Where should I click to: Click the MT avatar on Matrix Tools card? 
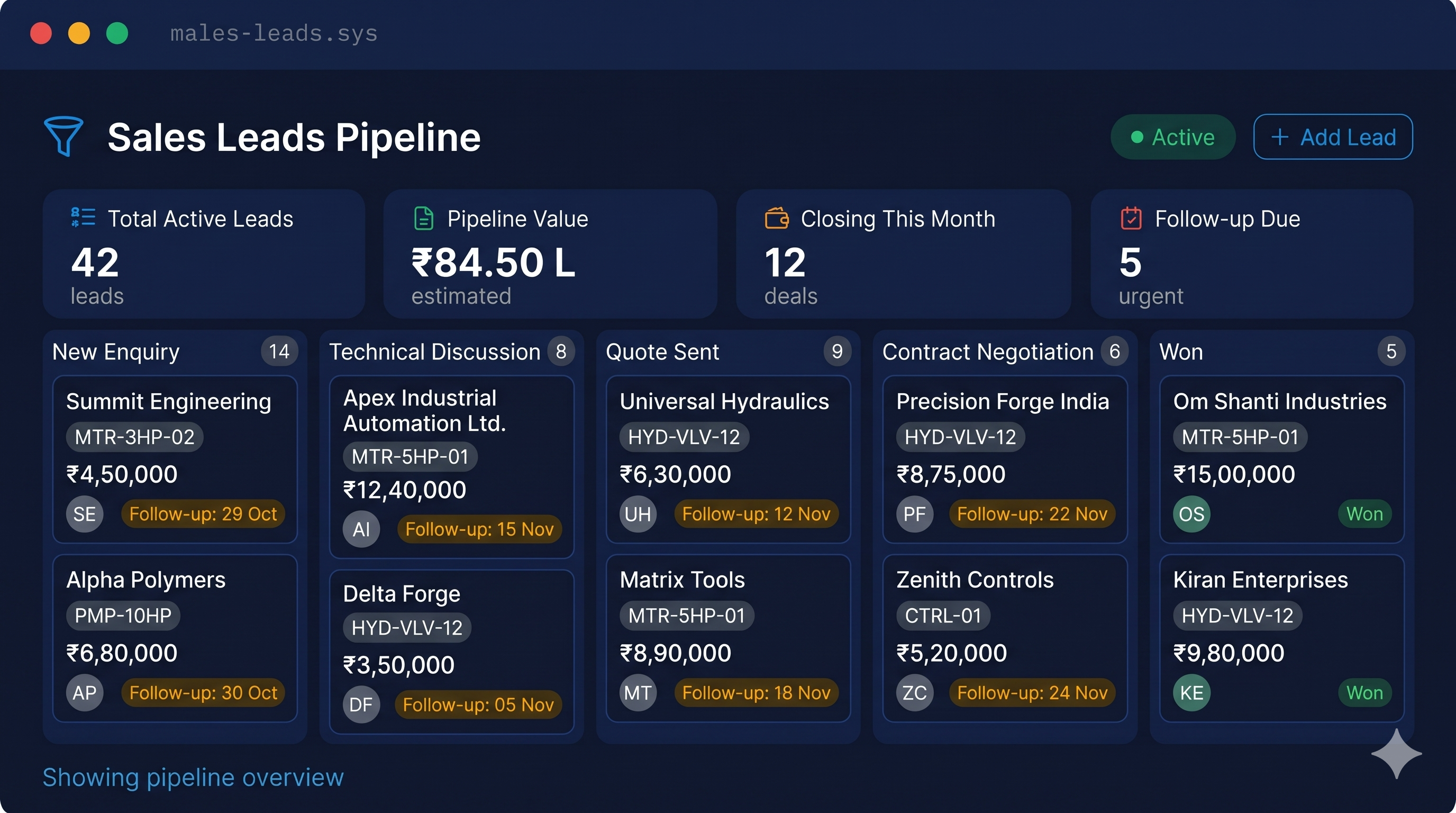638,692
